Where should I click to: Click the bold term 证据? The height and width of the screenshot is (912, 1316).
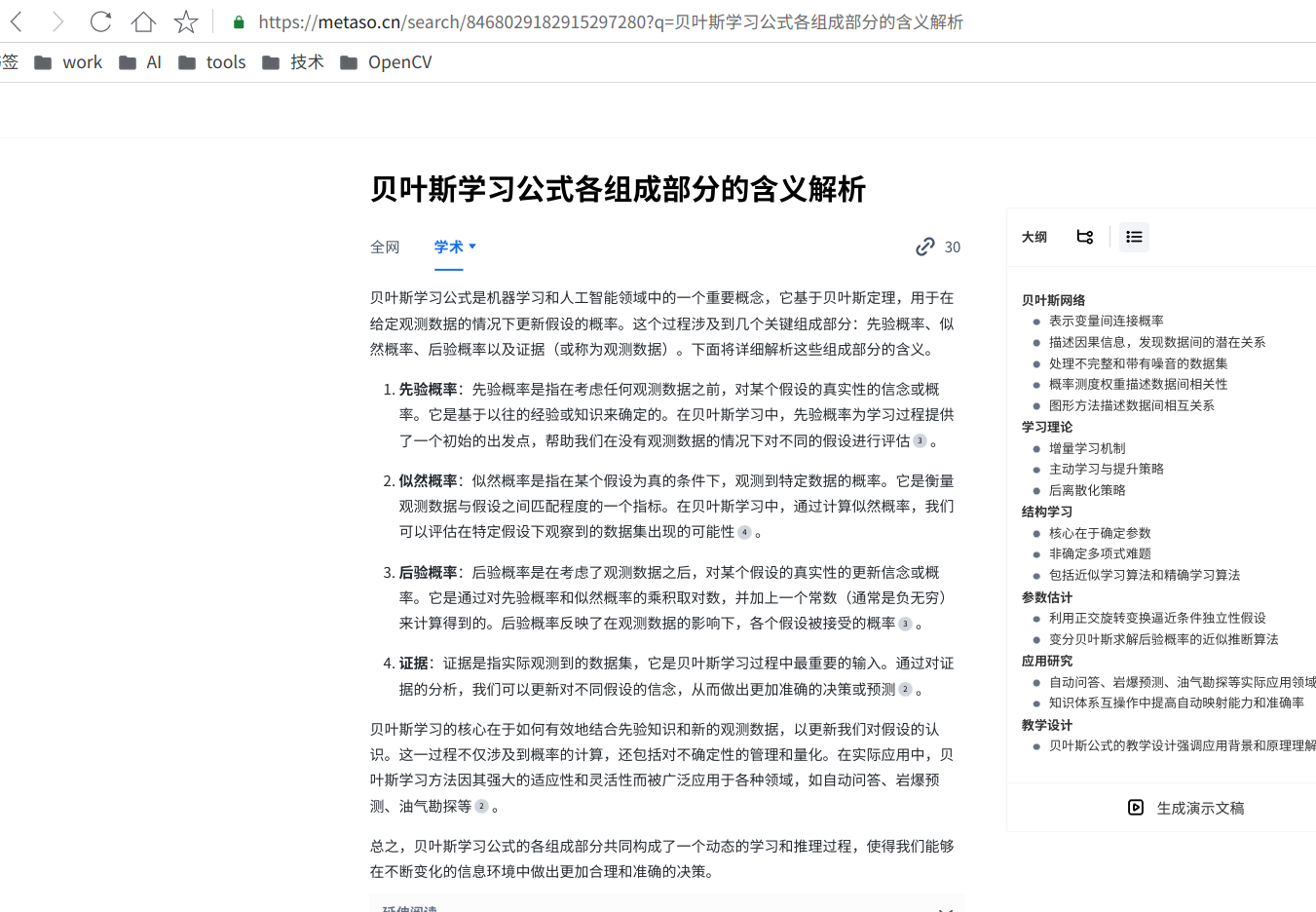click(x=413, y=663)
